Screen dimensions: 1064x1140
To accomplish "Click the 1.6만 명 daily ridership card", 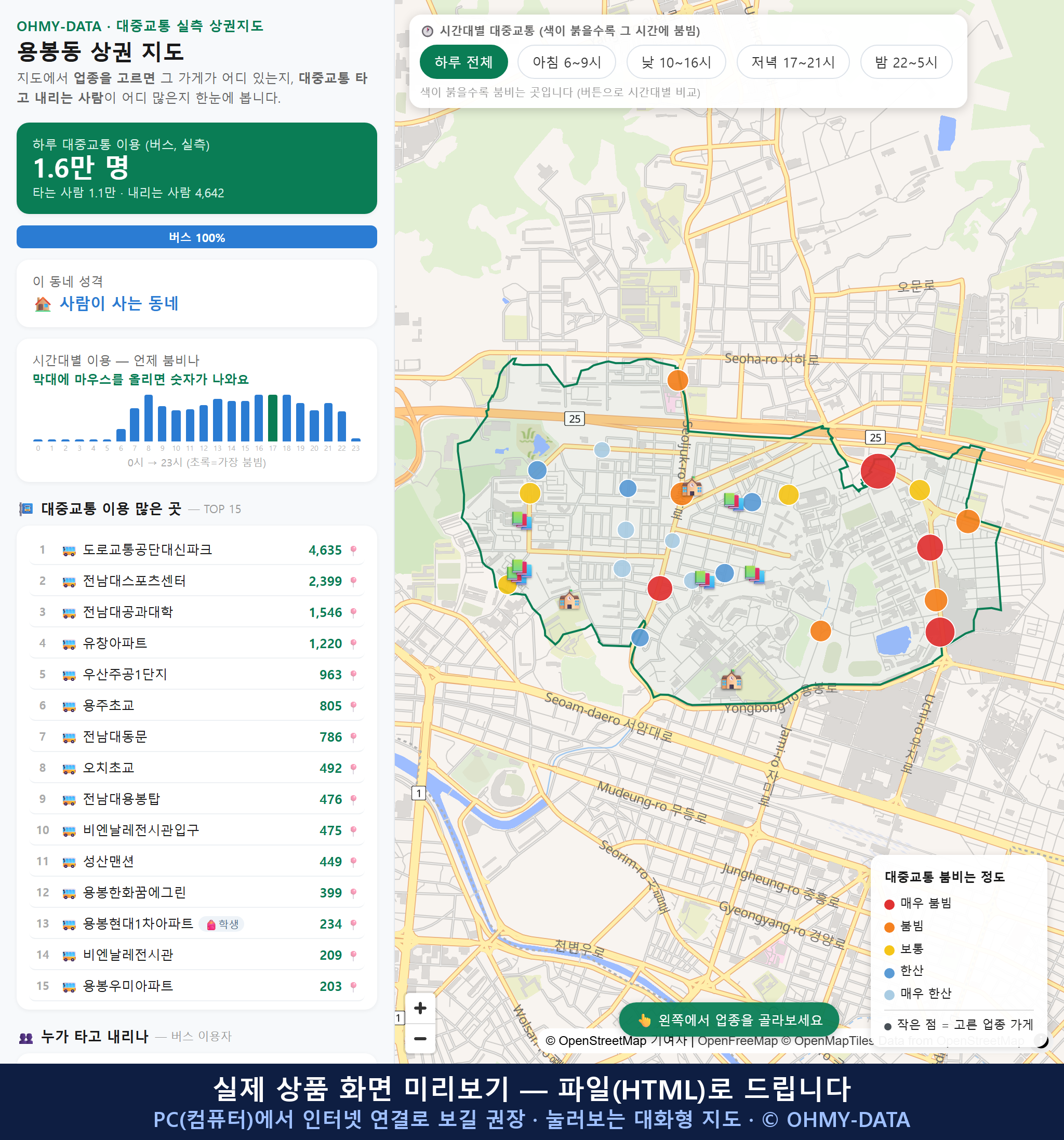I will point(197,168).
